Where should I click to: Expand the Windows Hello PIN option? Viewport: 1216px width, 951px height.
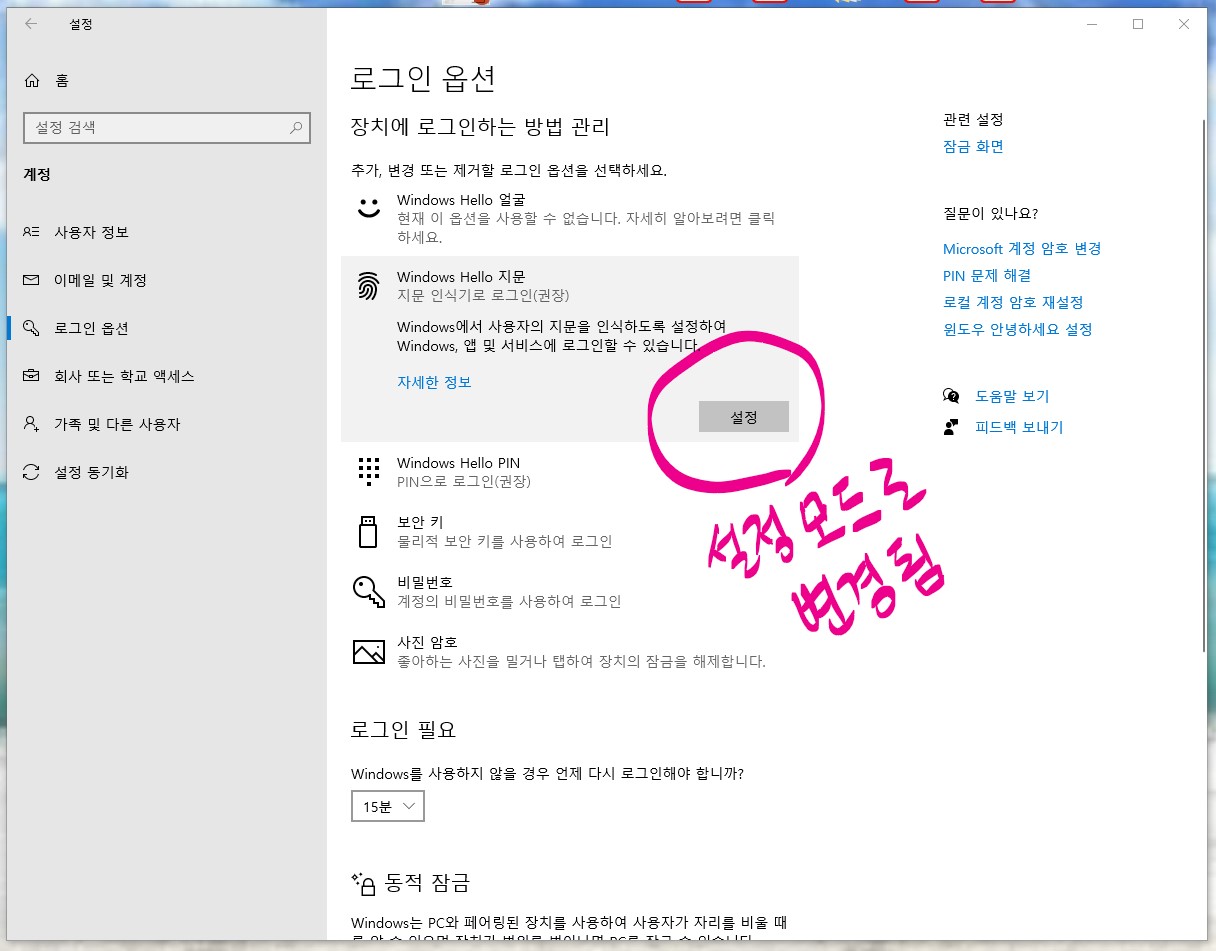570,472
